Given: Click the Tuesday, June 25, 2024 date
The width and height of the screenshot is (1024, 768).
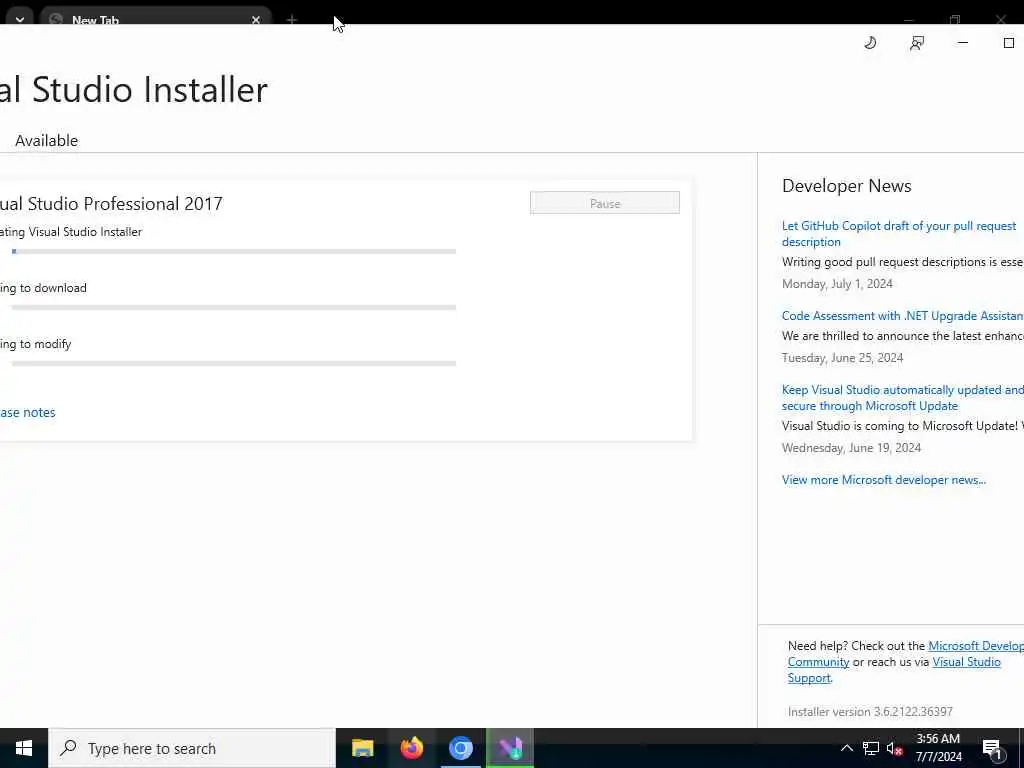Looking at the screenshot, I should pyautogui.click(x=842, y=358).
